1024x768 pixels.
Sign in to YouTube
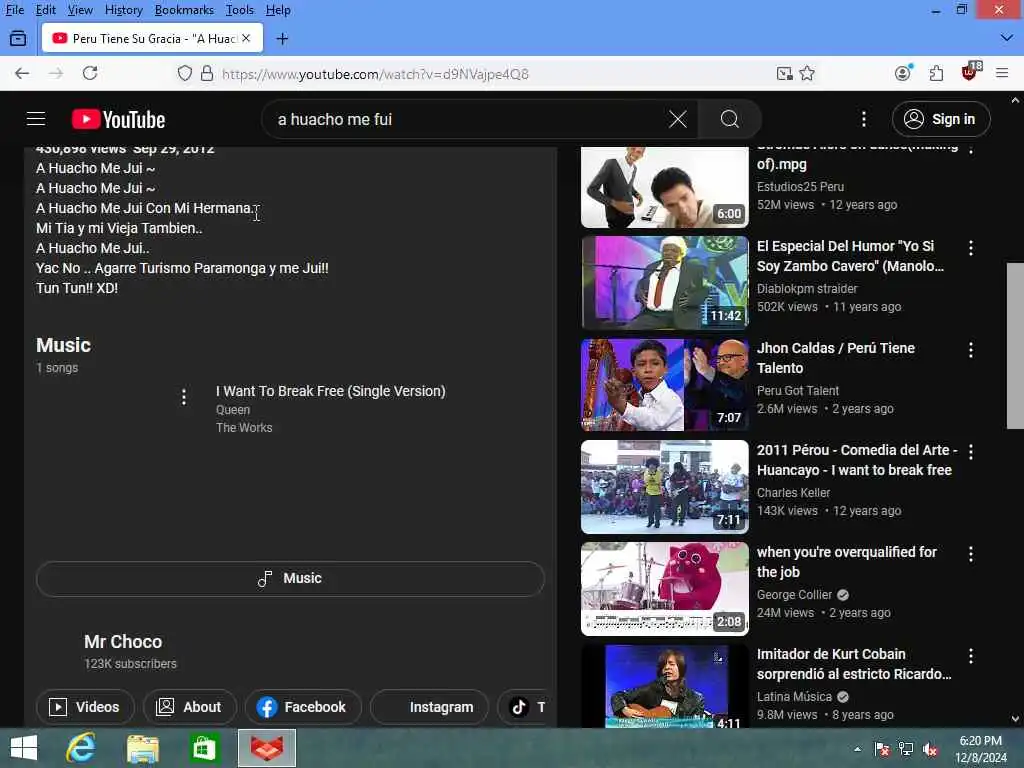(x=940, y=119)
